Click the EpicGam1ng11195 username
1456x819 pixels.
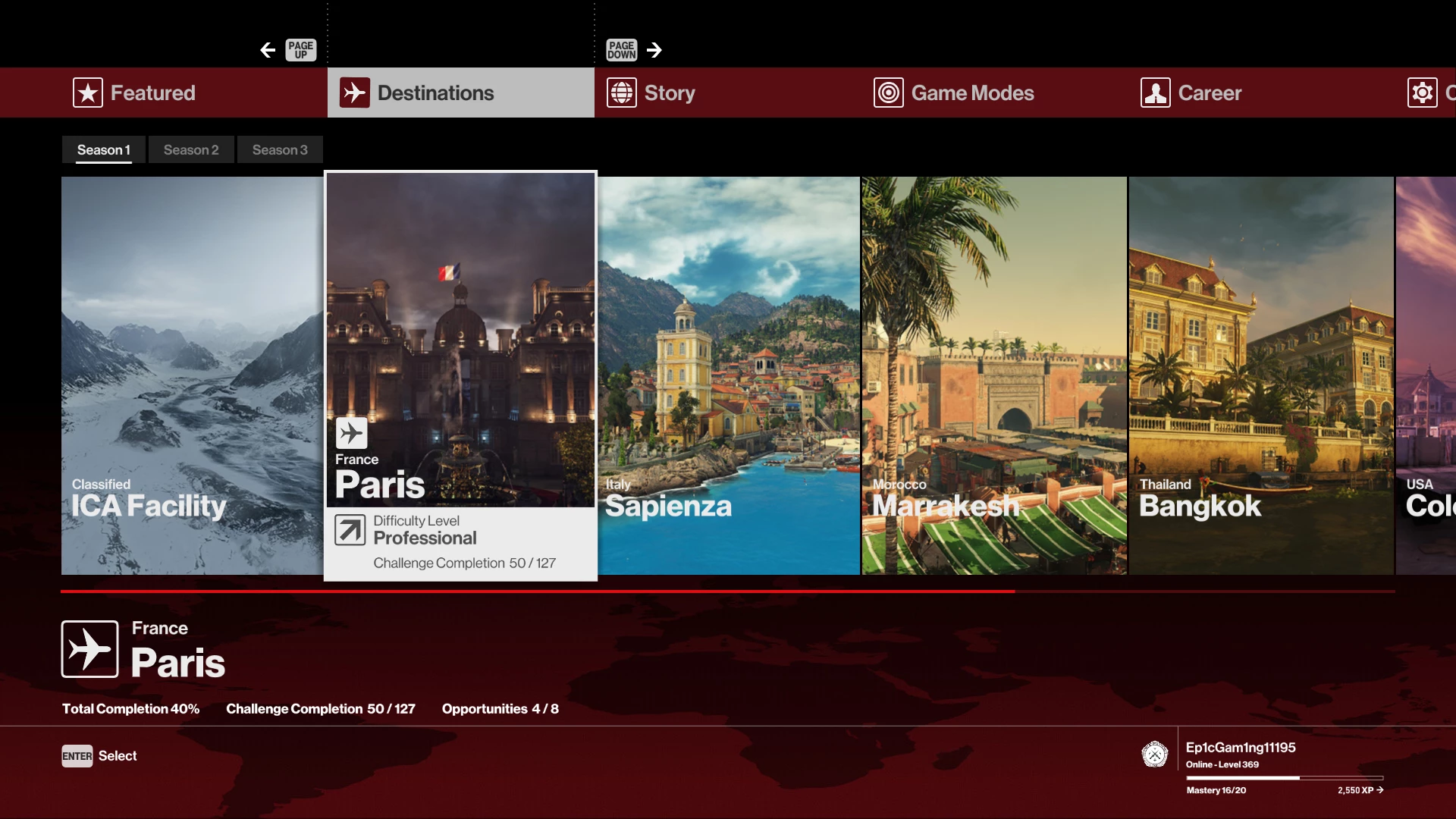(x=1241, y=748)
